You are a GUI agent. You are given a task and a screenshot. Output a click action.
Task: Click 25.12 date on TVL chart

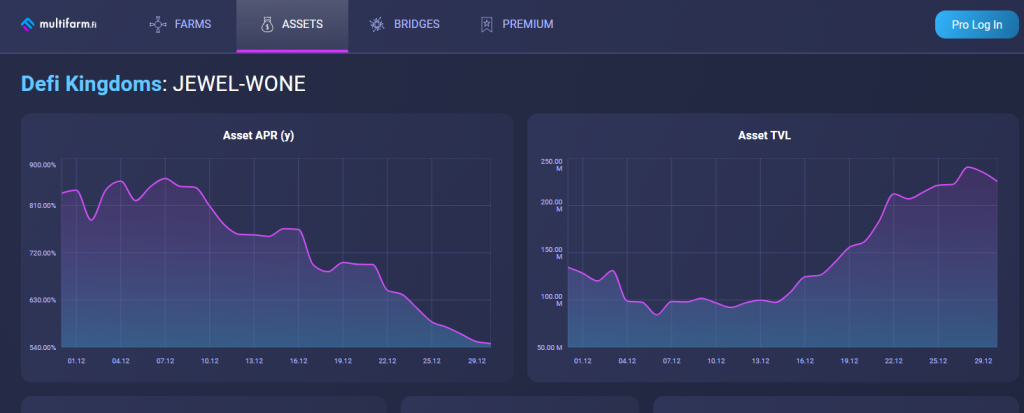coord(938,361)
